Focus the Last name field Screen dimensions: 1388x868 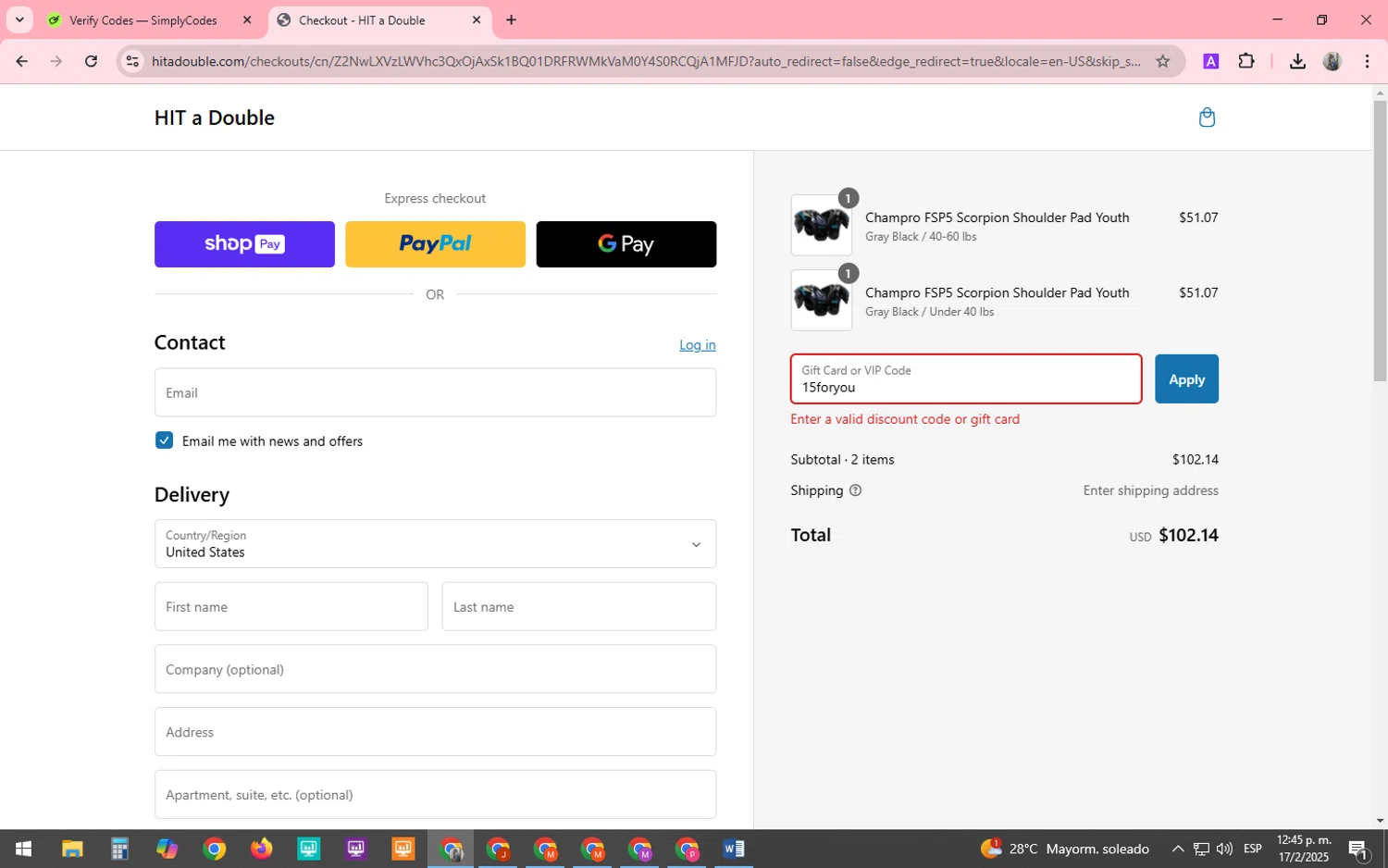coord(579,607)
